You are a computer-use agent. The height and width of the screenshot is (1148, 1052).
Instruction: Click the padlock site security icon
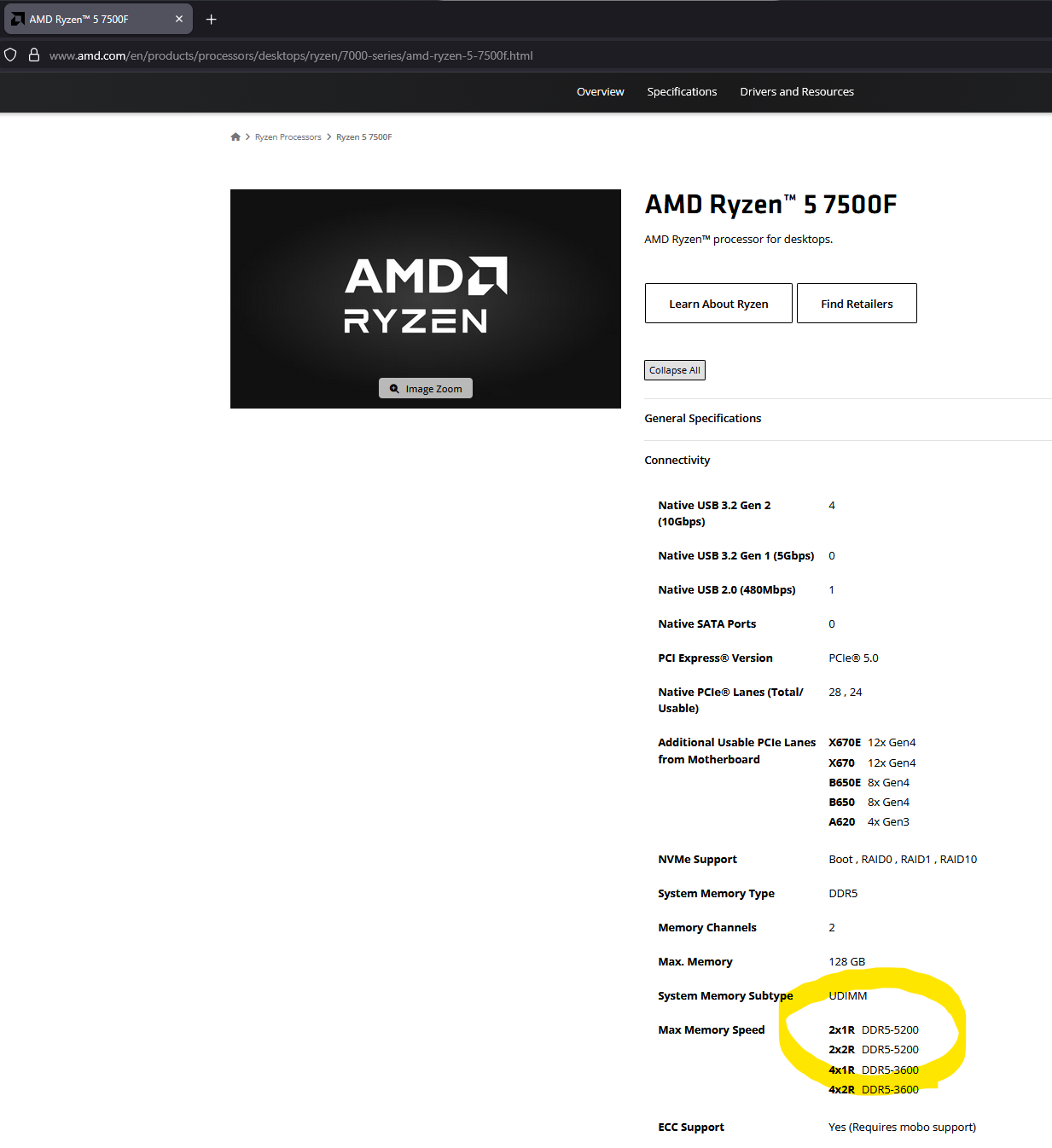34,55
